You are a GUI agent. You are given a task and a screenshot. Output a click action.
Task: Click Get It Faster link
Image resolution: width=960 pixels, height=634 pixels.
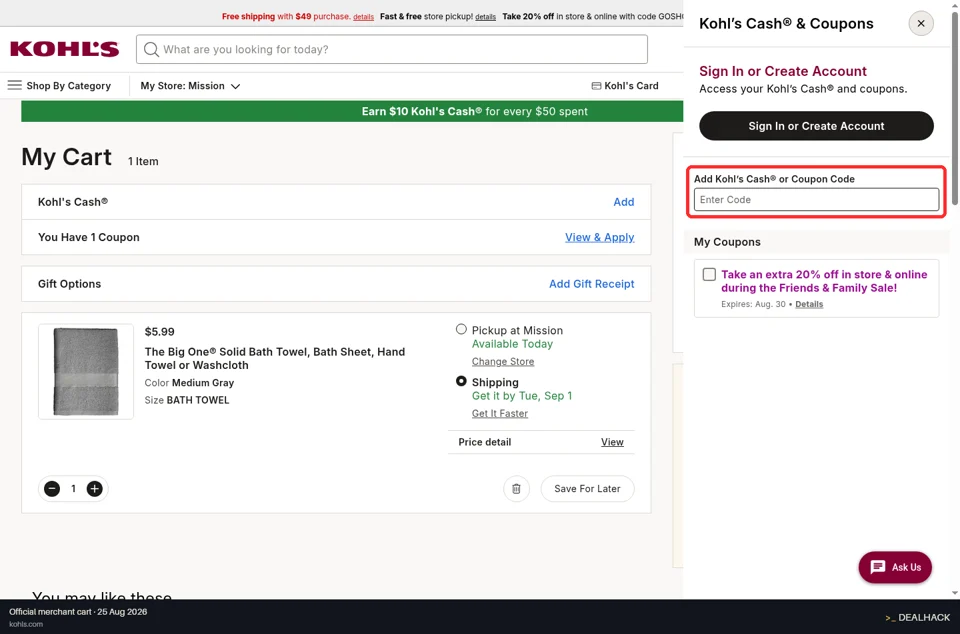(500, 414)
